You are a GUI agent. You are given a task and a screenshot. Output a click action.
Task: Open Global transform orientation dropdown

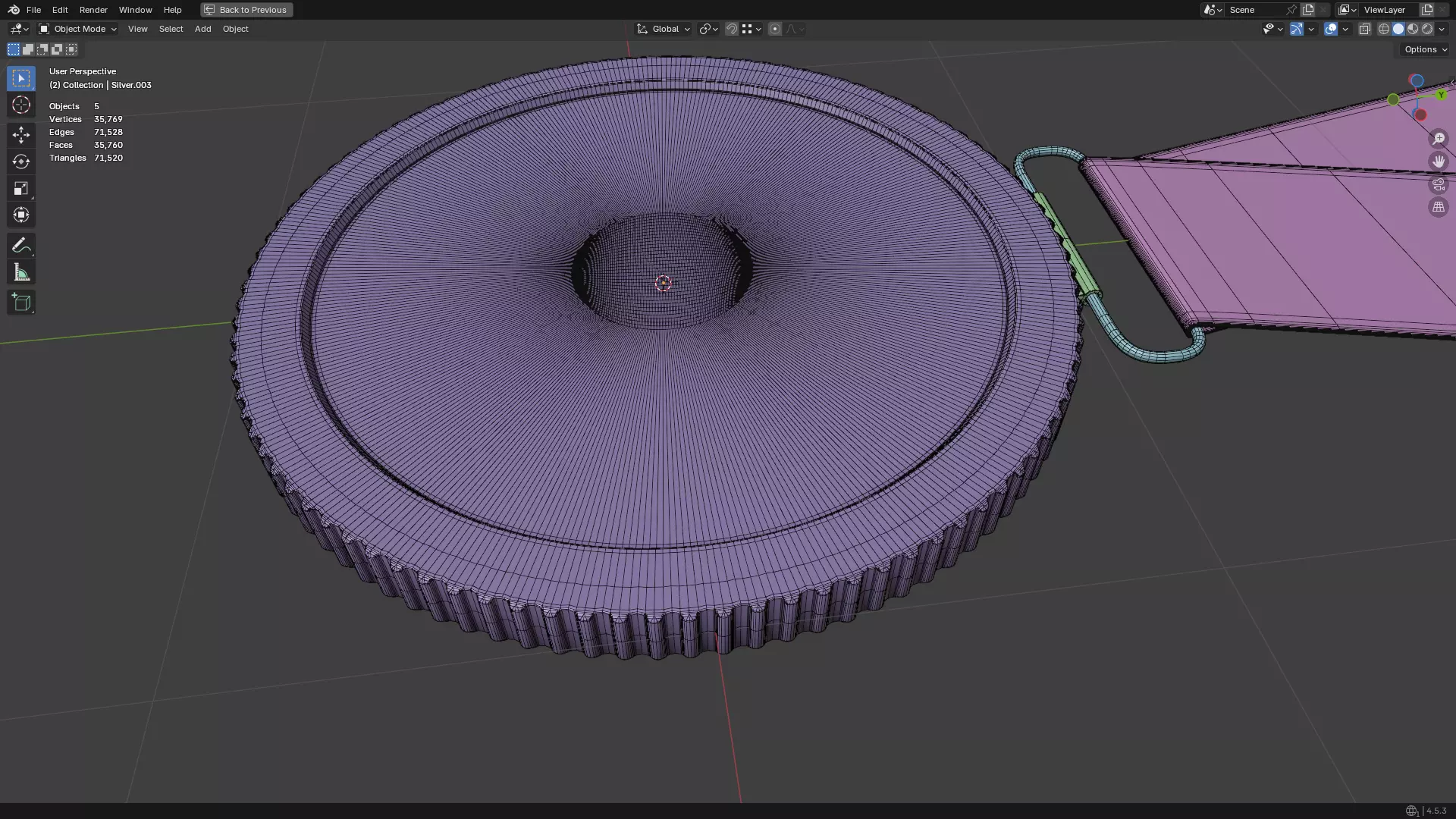click(x=664, y=29)
